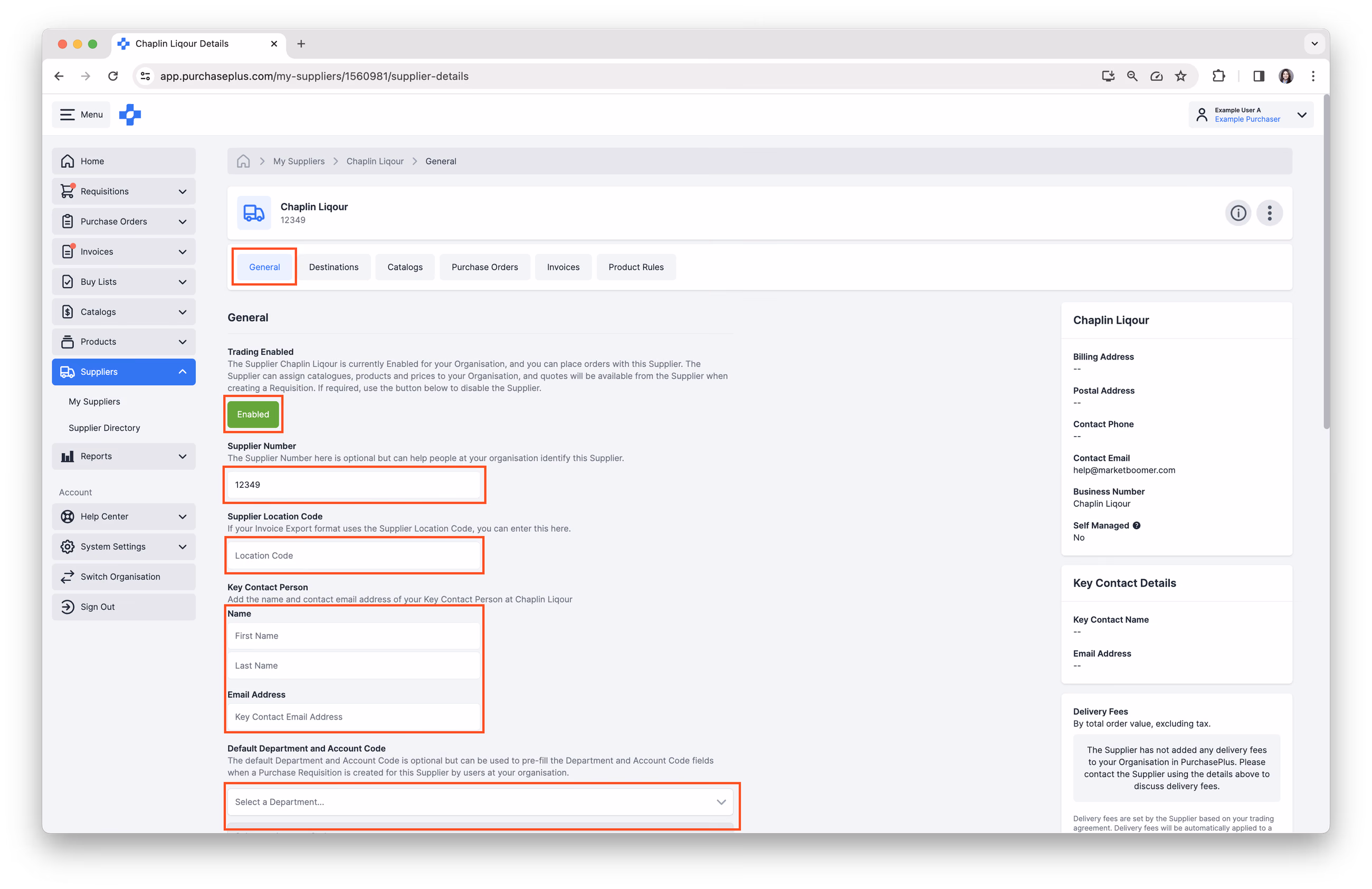The height and width of the screenshot is (889, 1372).
Task: Toggle the browser side panel icon
Action: [x=1259, y=76]
